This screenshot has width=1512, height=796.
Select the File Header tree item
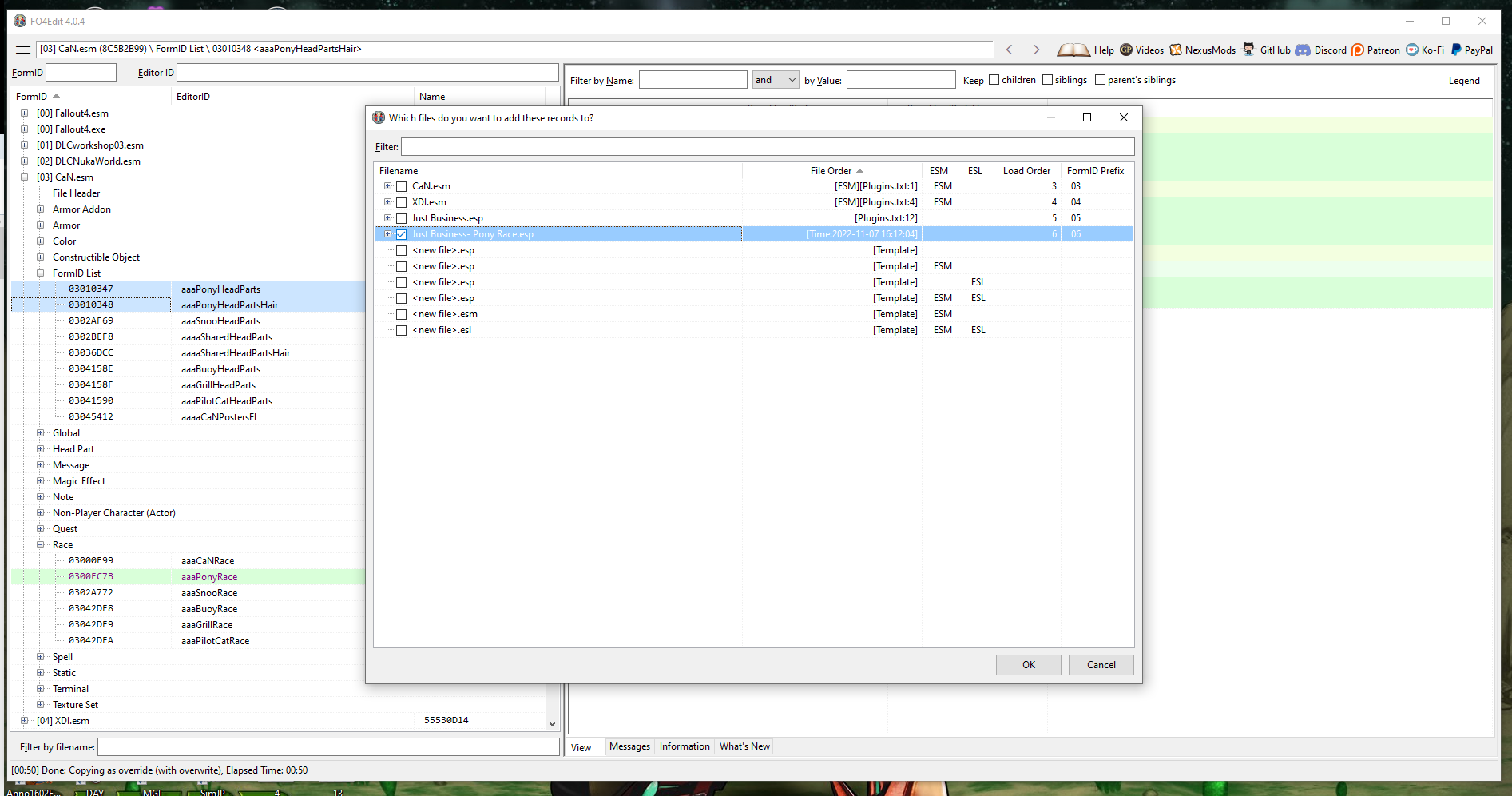pyautogui.click(x=77, y=193)
